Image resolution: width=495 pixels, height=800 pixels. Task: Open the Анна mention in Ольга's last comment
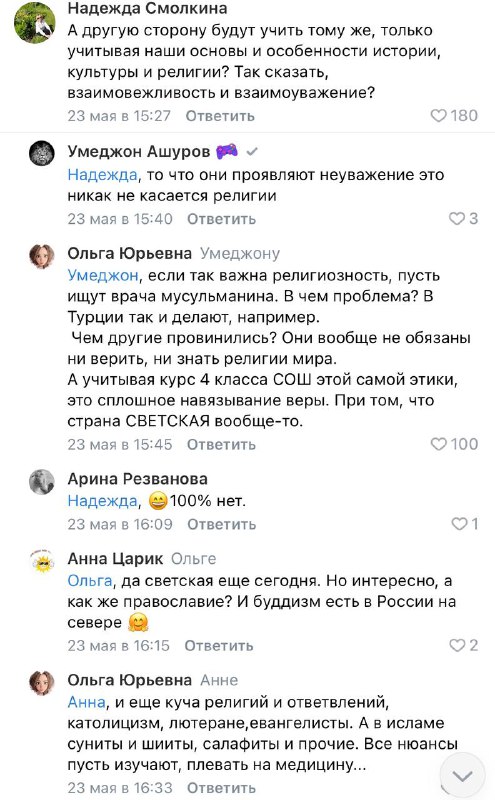click(x=86, y=702)
